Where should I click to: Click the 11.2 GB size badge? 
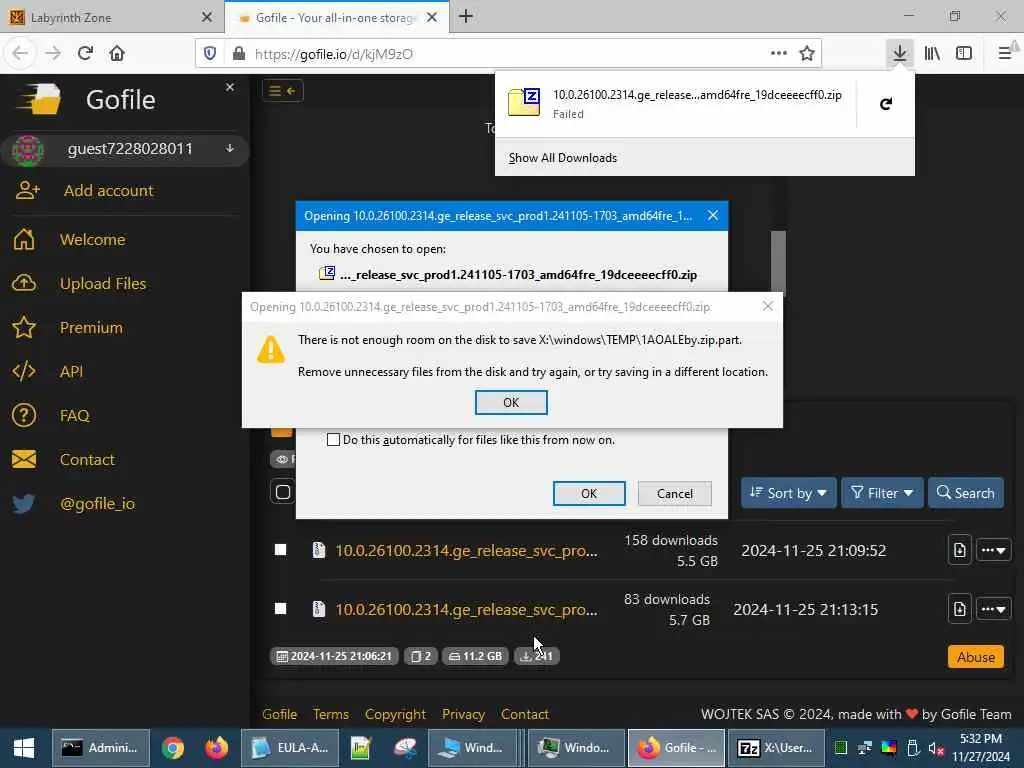click(x=475, y=656)
